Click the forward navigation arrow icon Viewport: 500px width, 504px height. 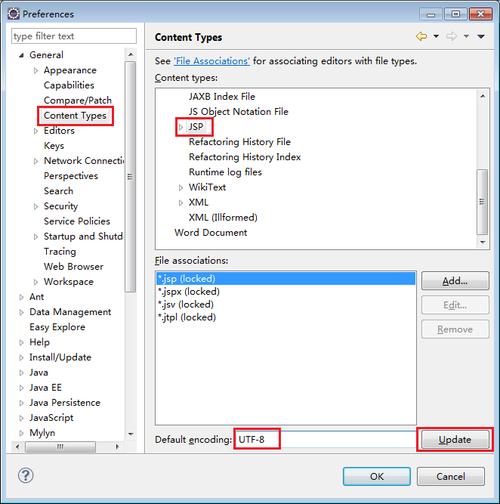click(452, 36)
